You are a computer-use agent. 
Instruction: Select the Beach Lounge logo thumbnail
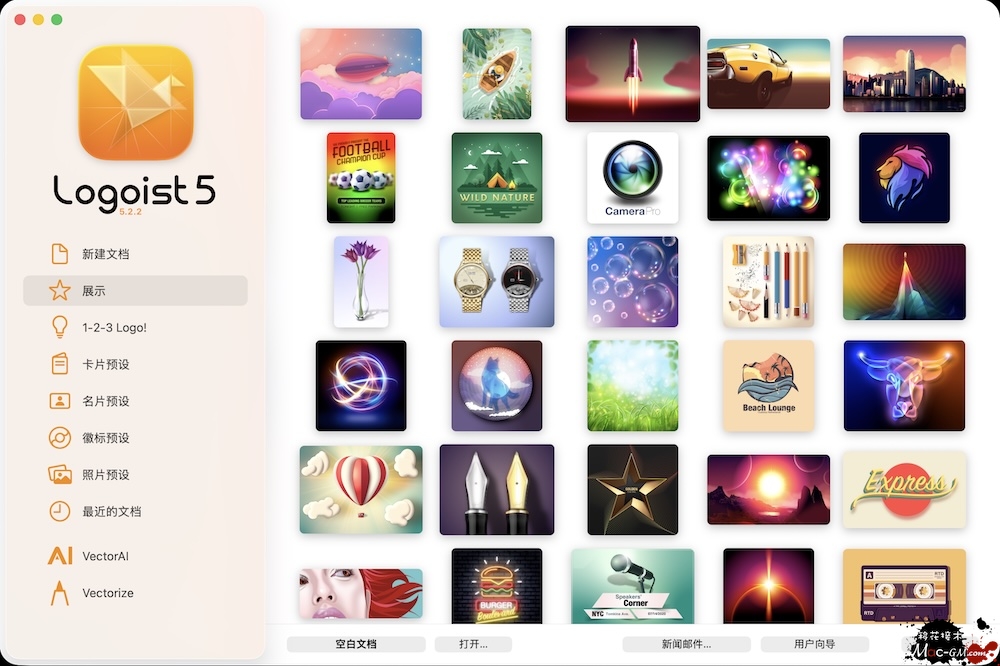coord(768,385)
